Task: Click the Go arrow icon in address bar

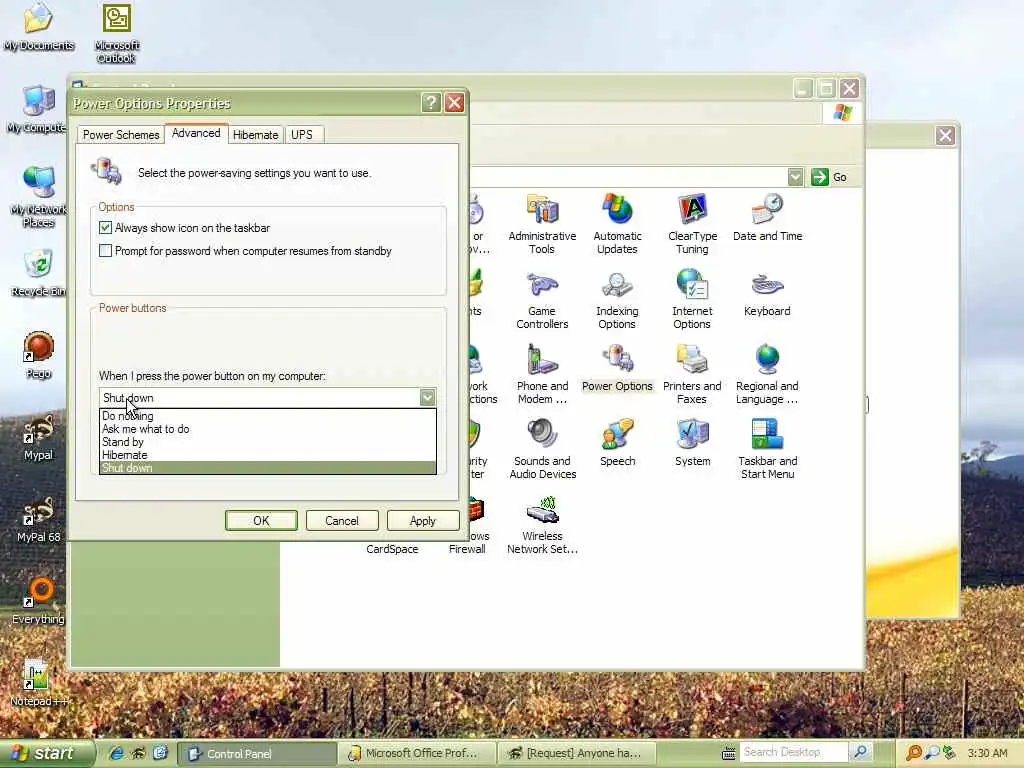Action: click(820, 177)
